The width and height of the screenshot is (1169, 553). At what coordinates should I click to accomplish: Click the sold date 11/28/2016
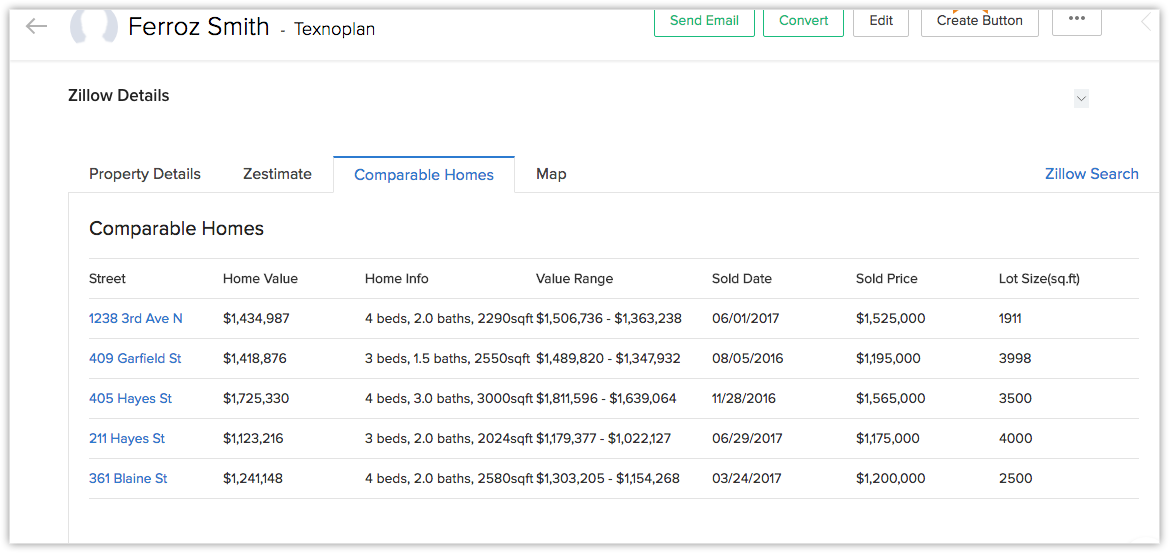click(744, 399)
